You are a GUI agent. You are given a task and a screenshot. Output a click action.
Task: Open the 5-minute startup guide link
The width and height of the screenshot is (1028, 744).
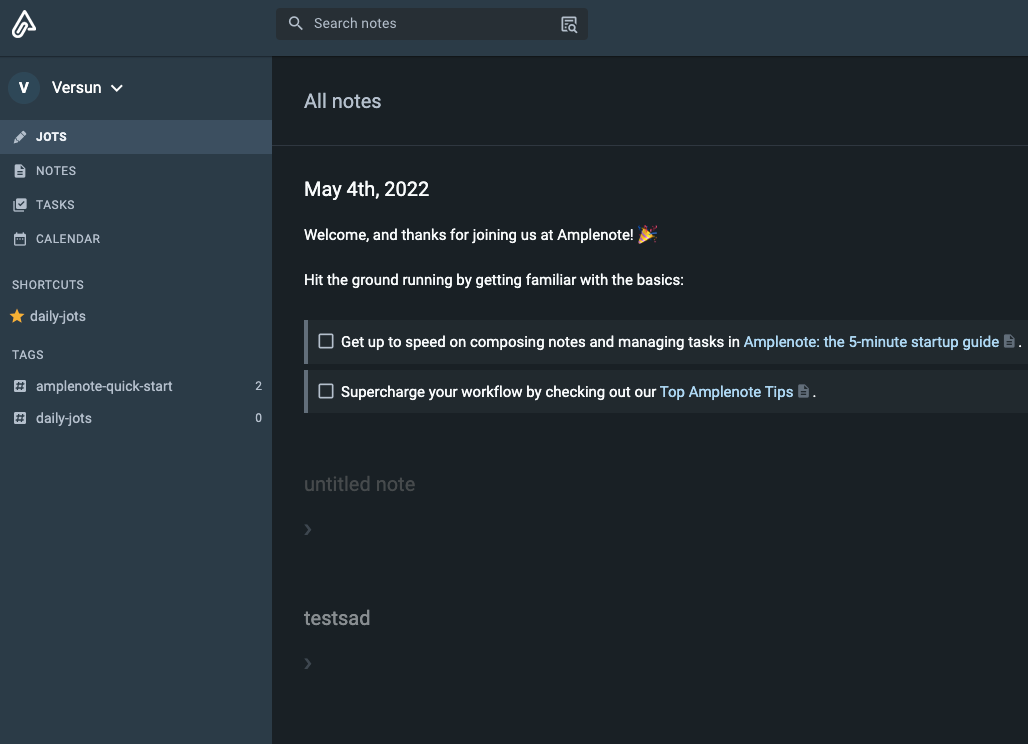[870, 342]
